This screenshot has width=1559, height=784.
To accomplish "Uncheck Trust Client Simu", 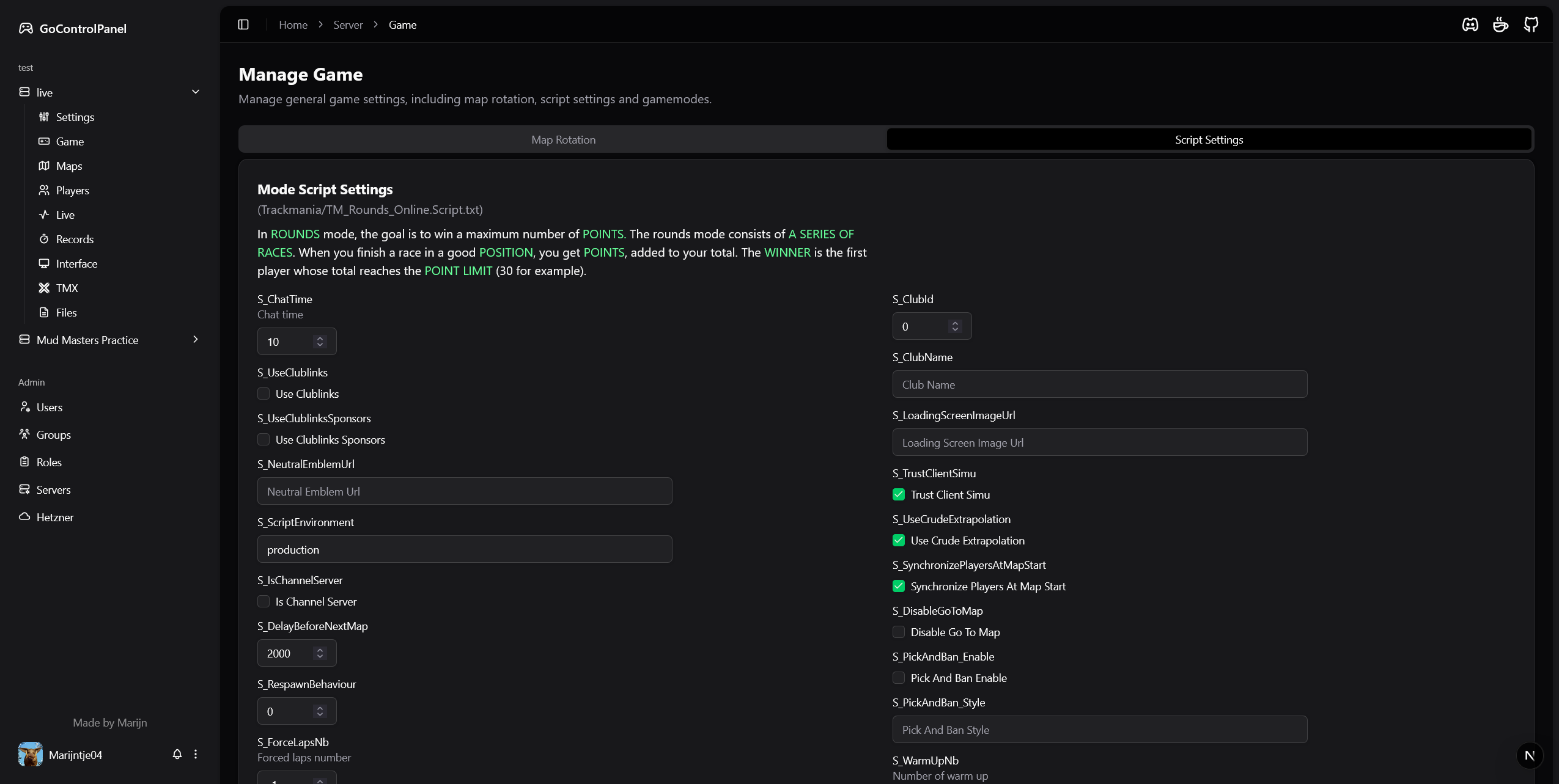I will (x=899, y=494).
